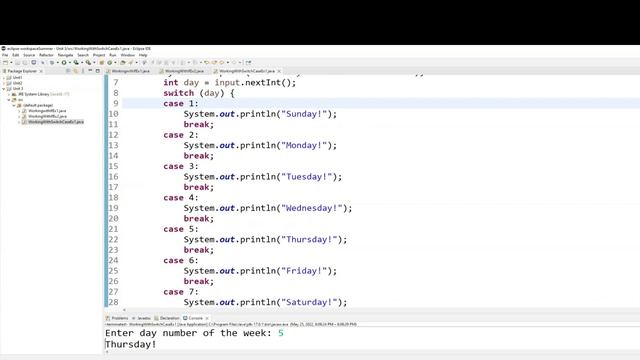Image resolution: width=640 pixels, height=360 pixels.
Task: Click the "switch (day) {" code line
Action: point(199,93)
